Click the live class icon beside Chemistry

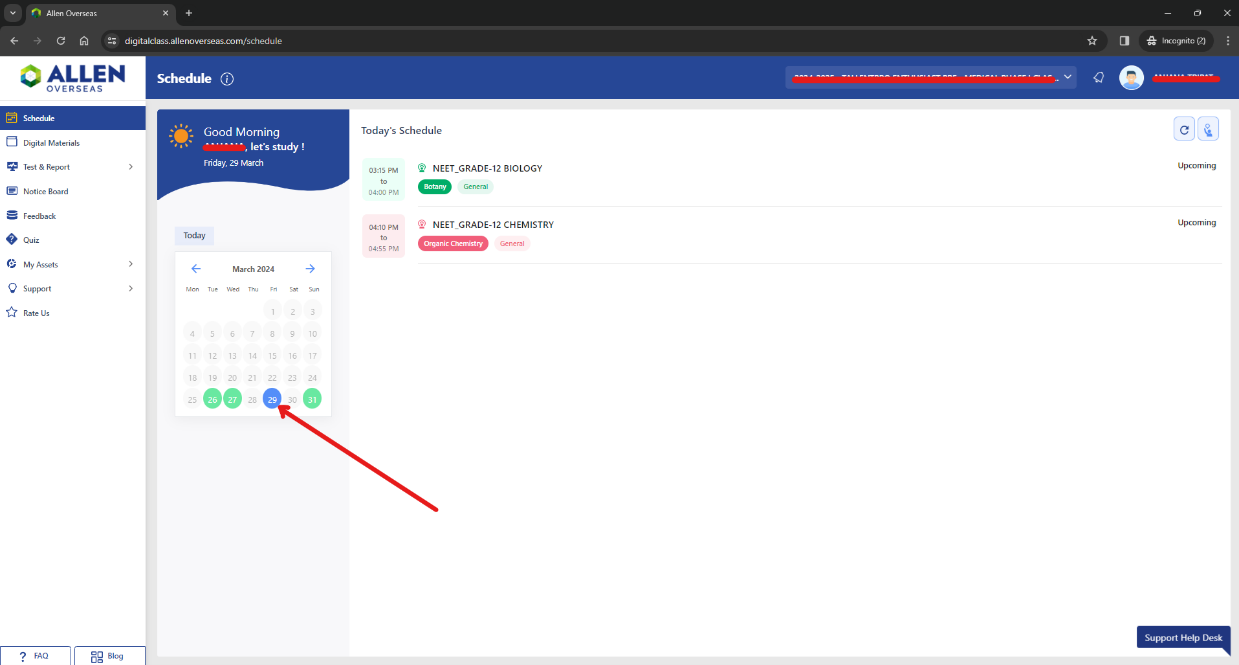pos(422,225)
